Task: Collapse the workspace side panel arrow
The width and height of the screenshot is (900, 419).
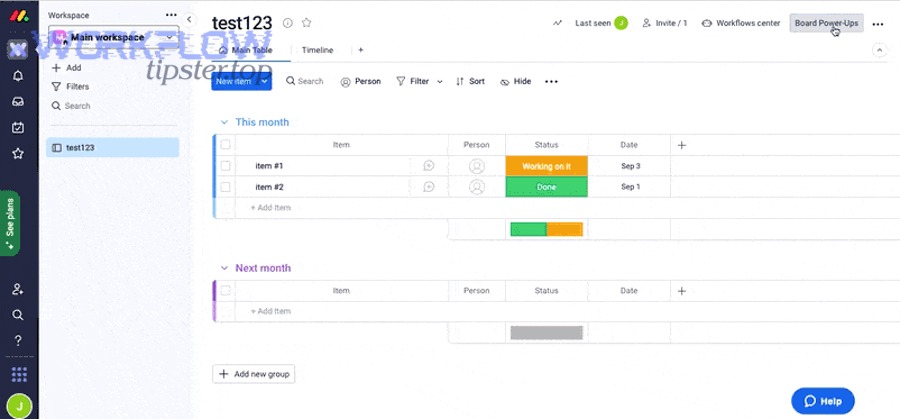Action: pos(189,20)
